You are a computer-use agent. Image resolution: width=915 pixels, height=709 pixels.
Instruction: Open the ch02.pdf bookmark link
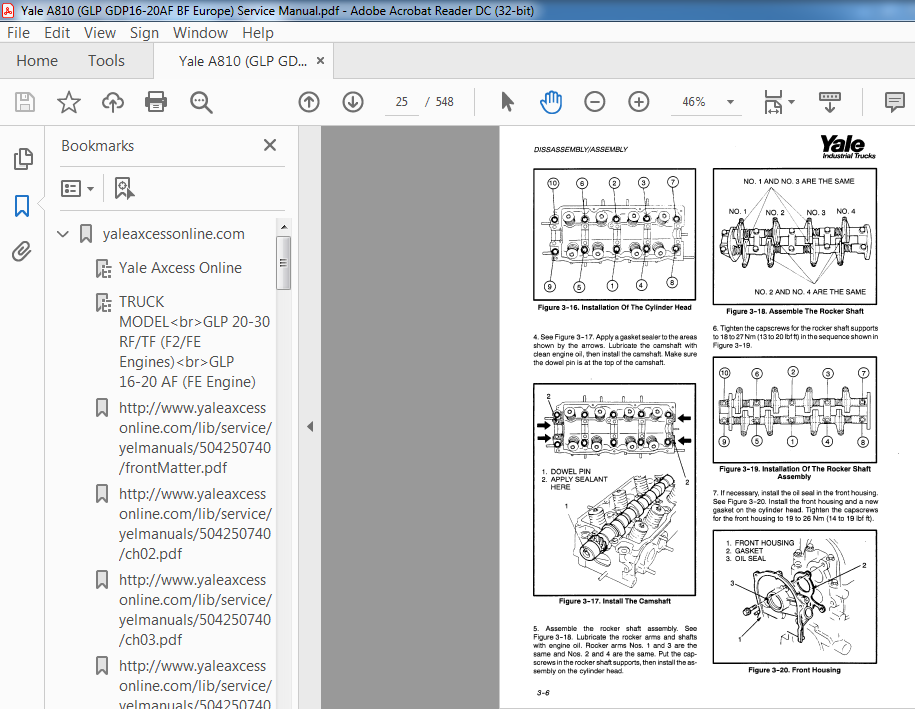click(x=195, y=523)
